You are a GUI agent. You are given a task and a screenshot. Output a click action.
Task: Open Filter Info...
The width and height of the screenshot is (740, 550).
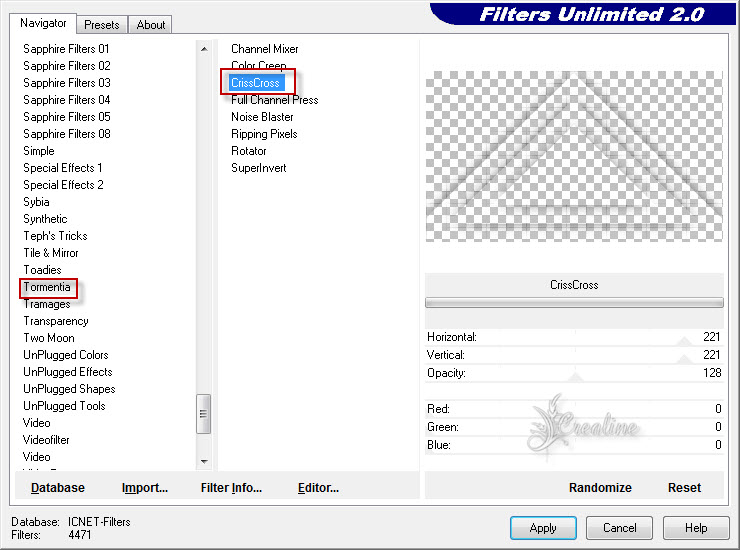[231, 488]
